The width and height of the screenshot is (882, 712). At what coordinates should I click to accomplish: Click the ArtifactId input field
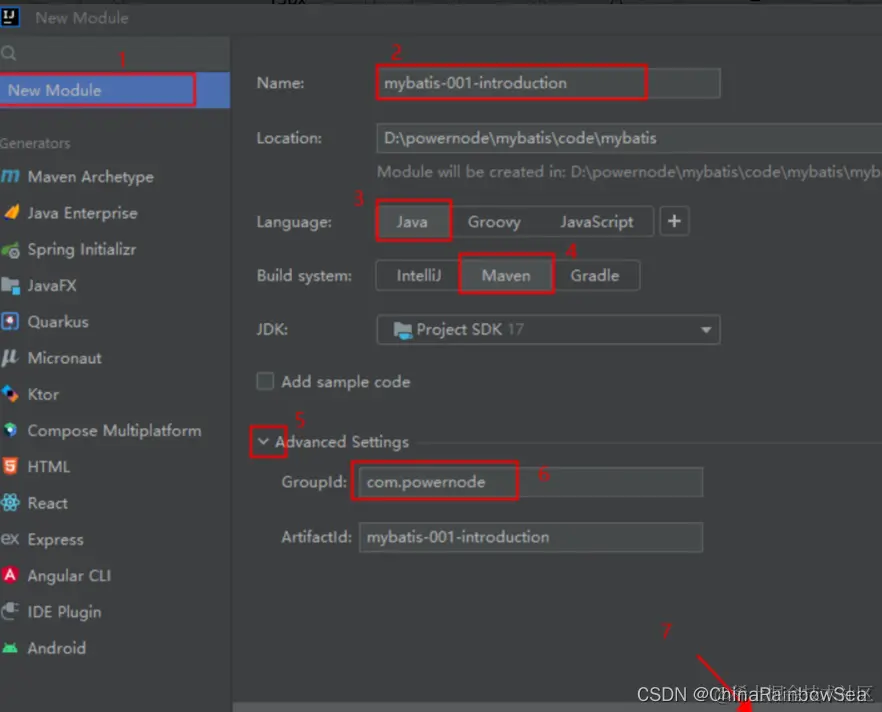pos(531,537)
